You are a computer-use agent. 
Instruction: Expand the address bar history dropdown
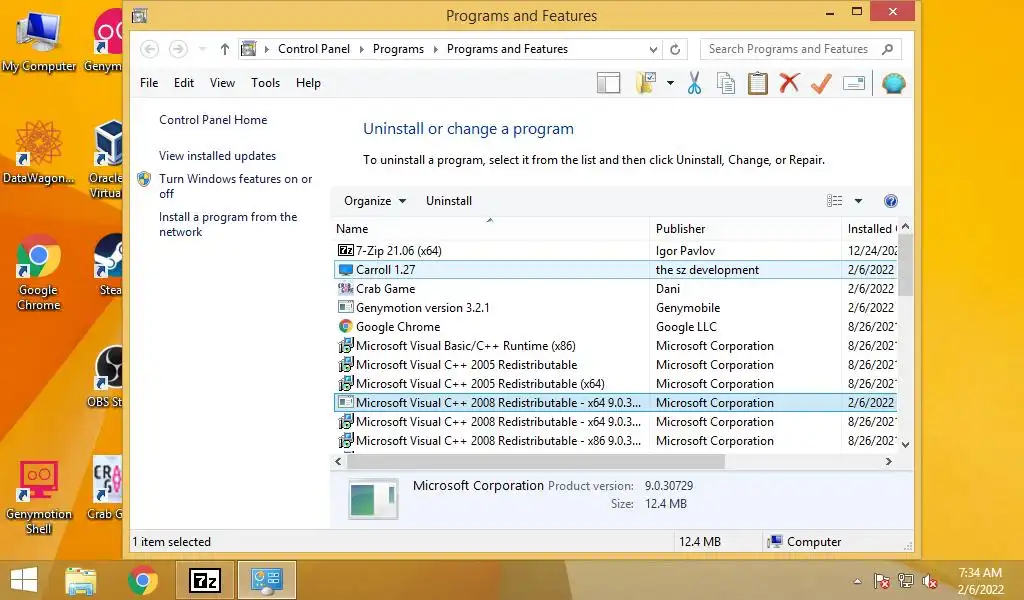(653, 49)
